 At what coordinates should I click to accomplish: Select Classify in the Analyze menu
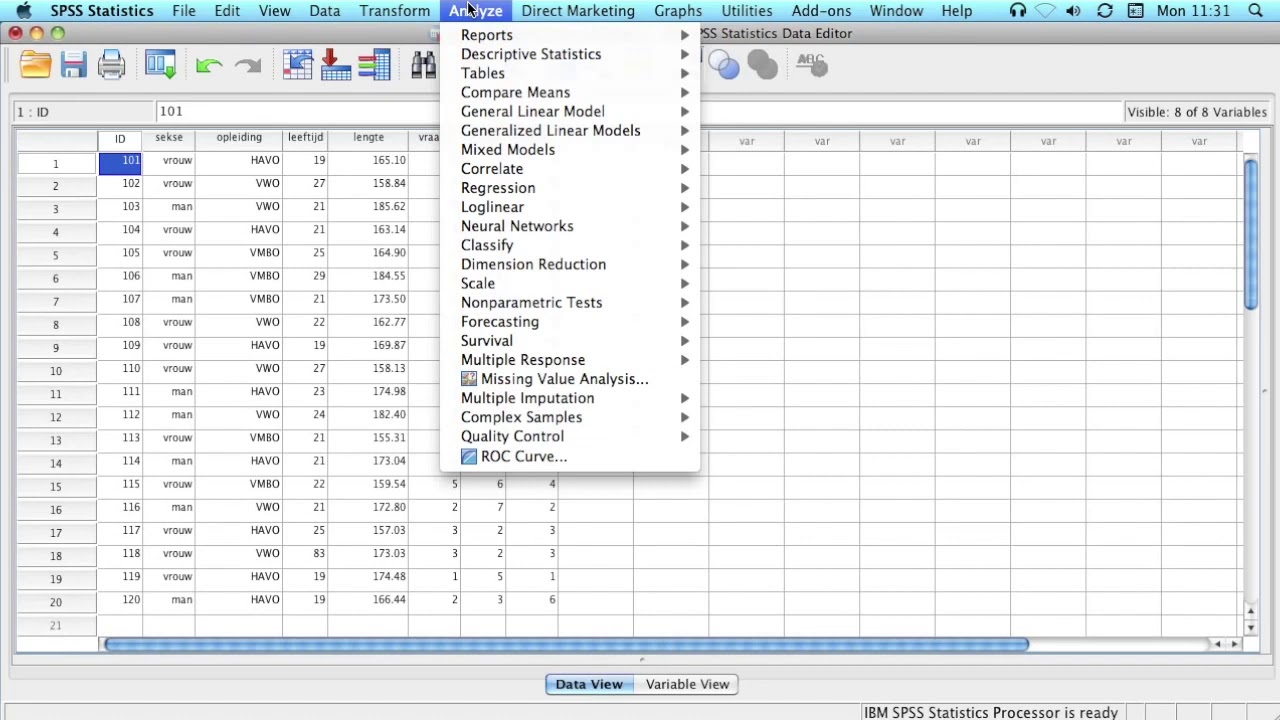[x=570, y=245]
